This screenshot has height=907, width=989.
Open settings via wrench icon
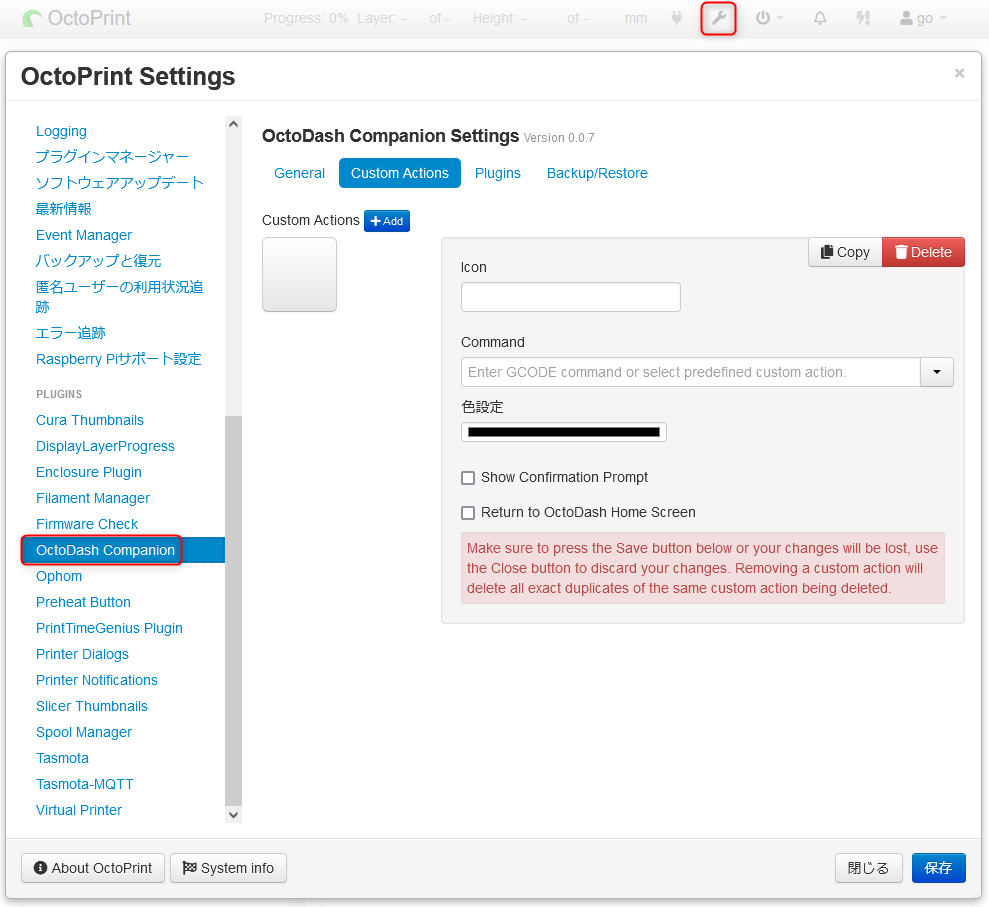(x=718, y=18)
